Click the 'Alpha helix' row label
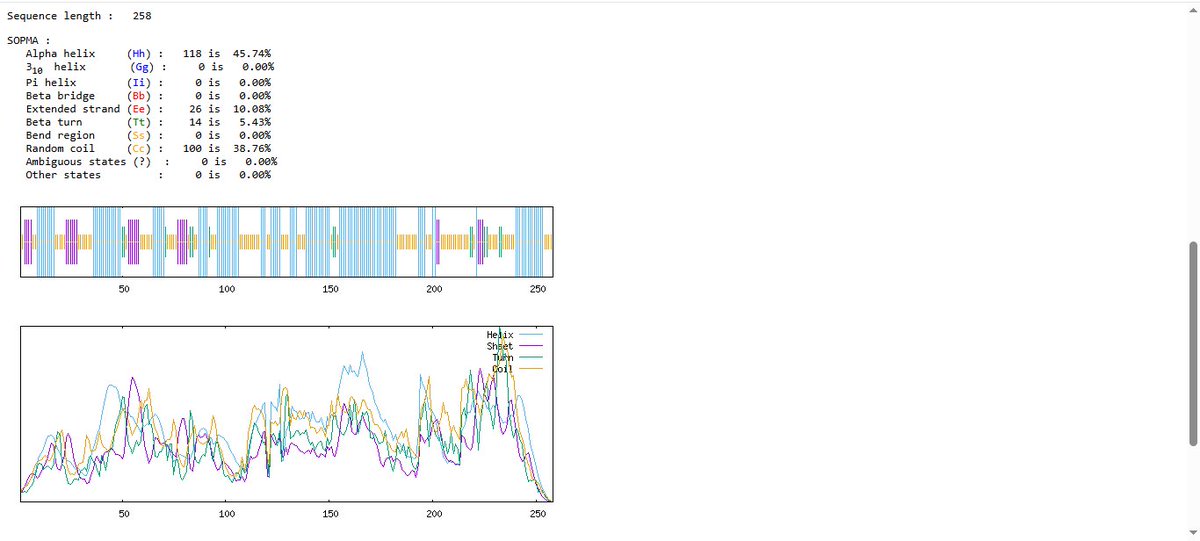 (x=60, y=55)
